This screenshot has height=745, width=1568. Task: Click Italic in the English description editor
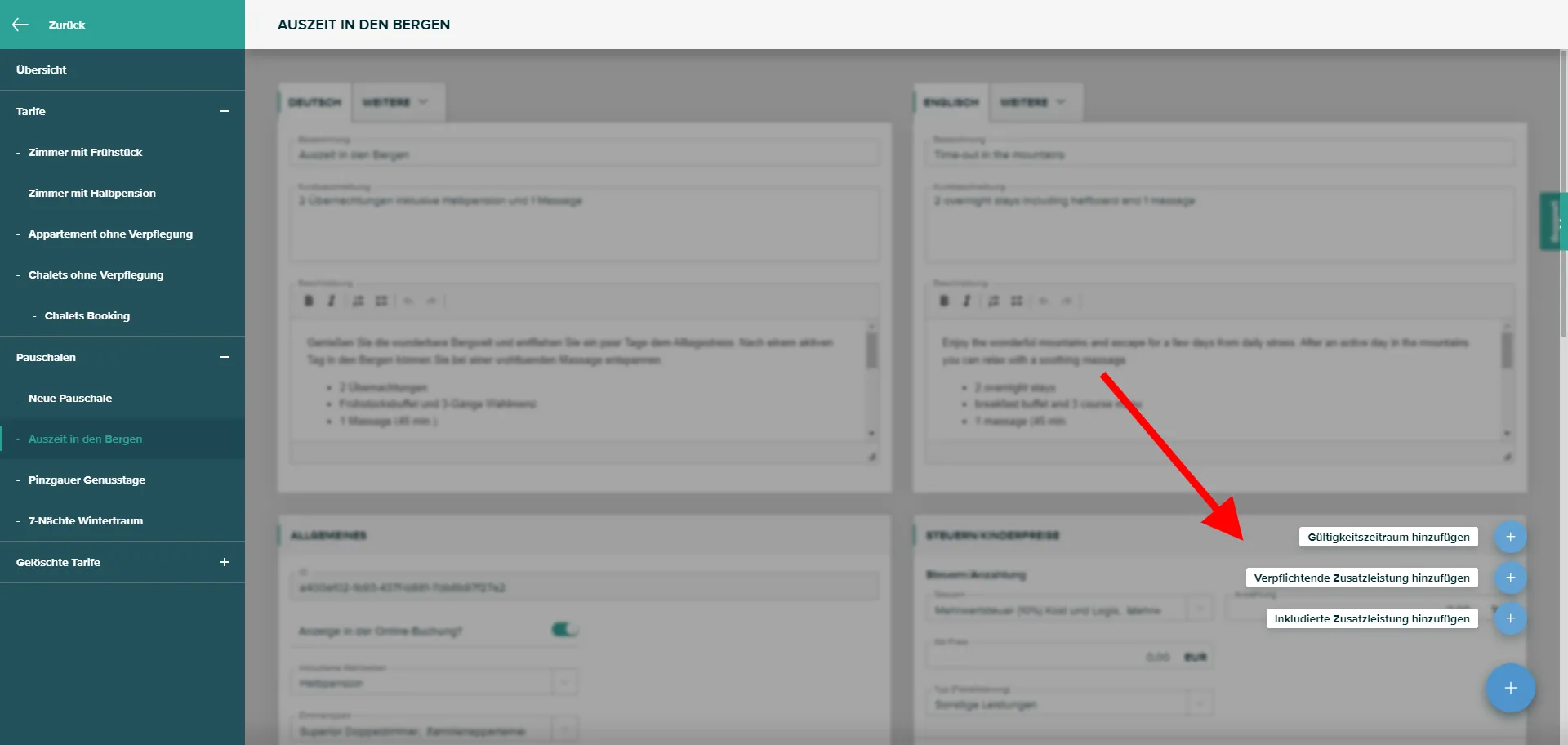(967, 301)
